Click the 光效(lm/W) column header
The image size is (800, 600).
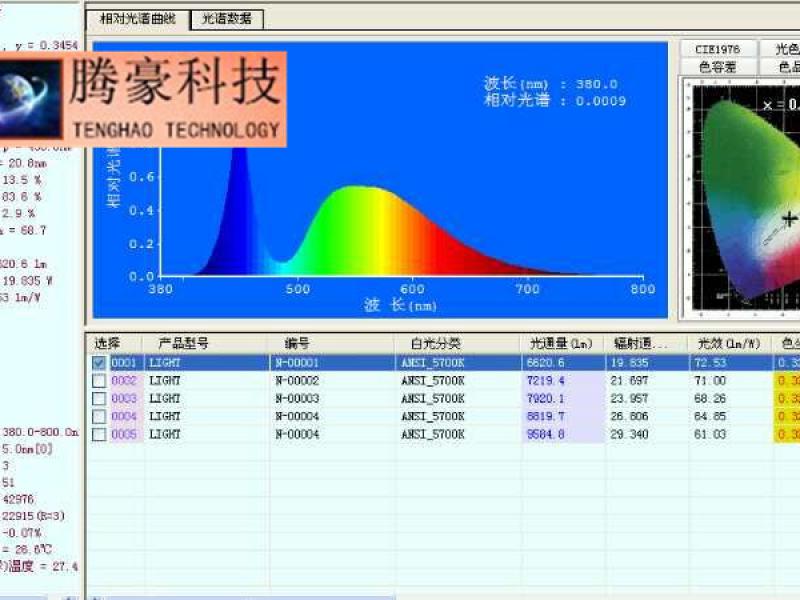coord(730,343)
